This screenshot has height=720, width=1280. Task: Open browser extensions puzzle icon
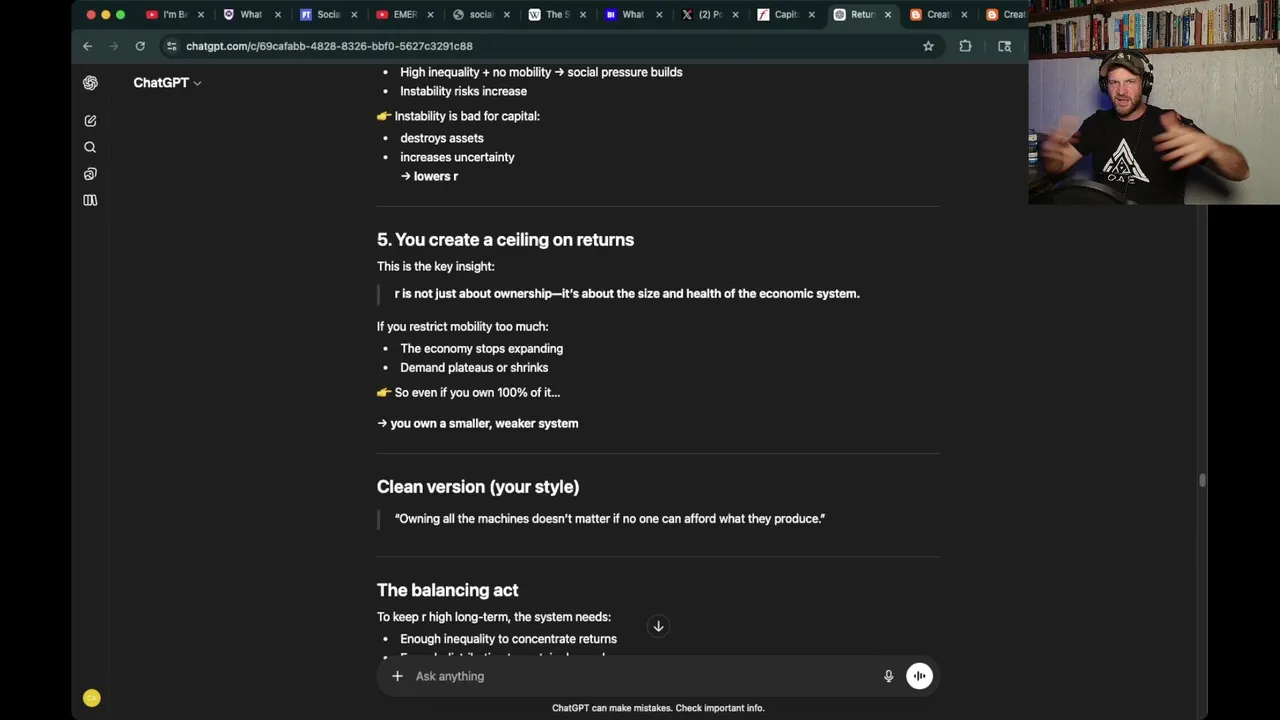[x=965, y=46]
